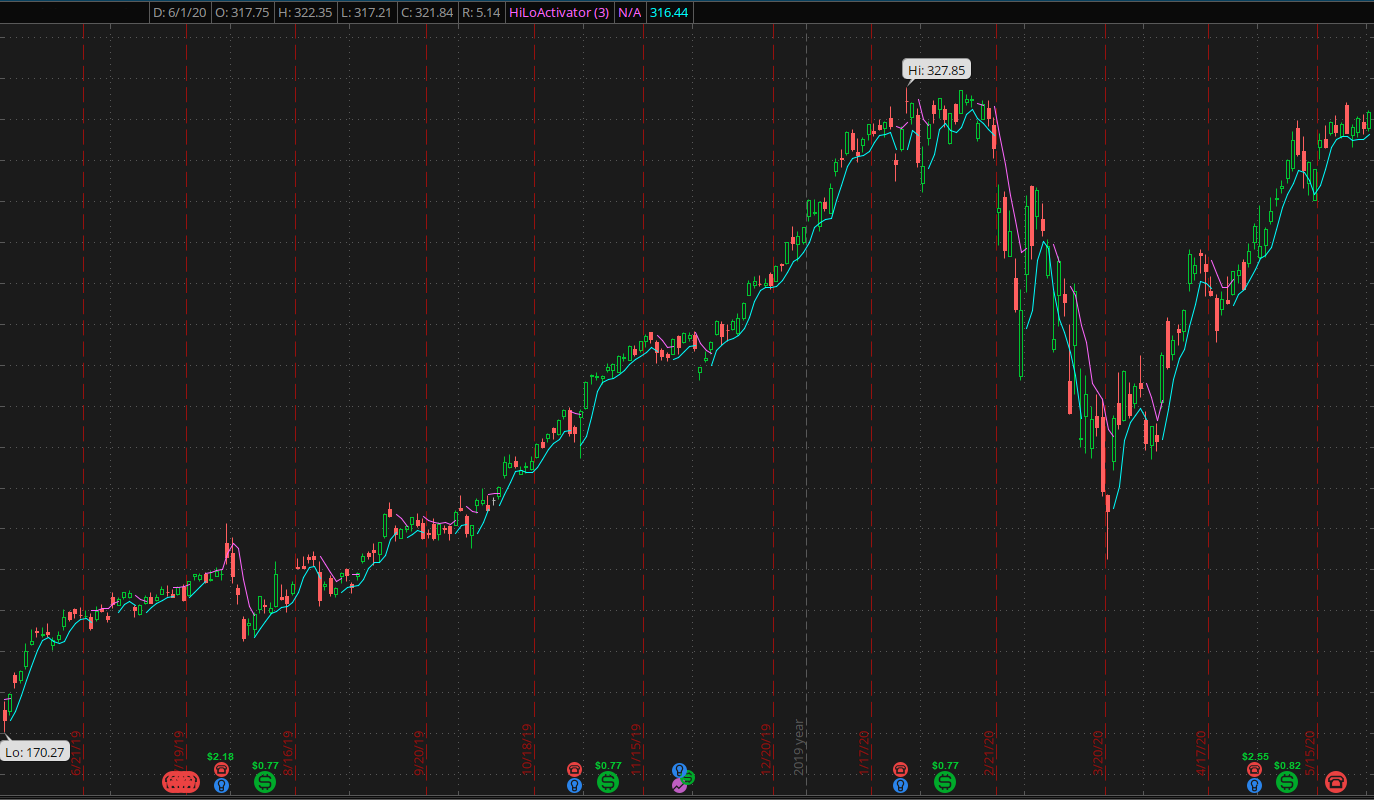Screen dimensions: 1374x800
Task: Click the purple chart event icon after 11/15/19
Action: tap(679, 786)
